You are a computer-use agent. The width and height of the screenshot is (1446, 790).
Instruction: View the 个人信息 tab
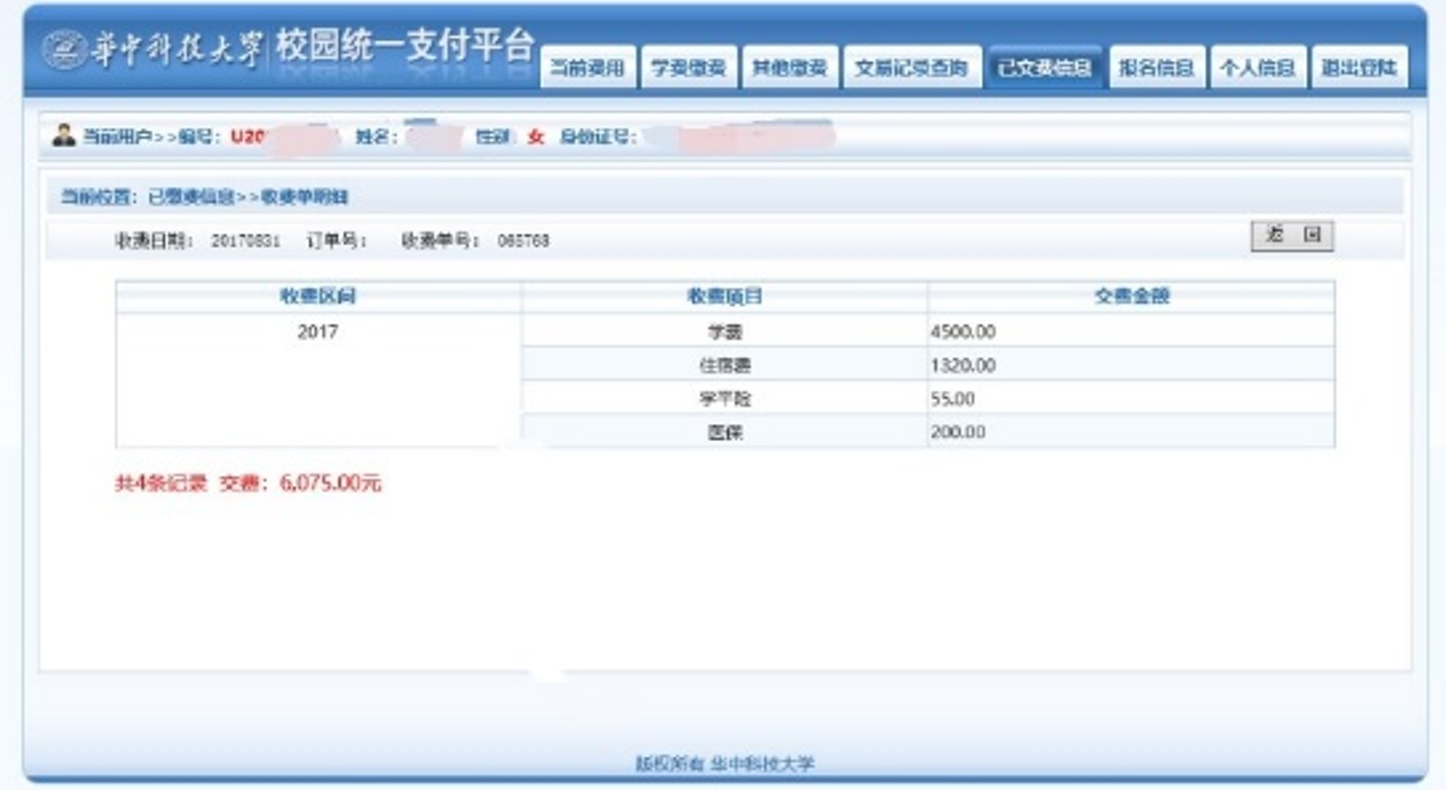click(x=1257, y=68)
